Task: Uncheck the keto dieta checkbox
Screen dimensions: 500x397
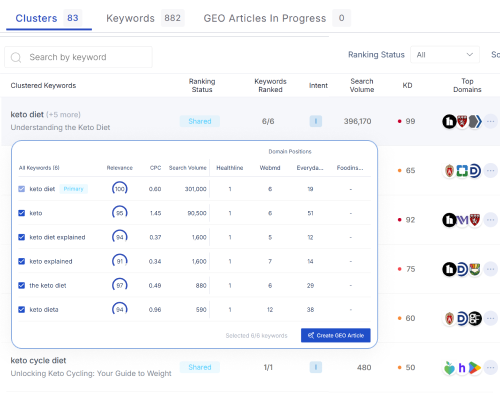Action: pos(22,309)
